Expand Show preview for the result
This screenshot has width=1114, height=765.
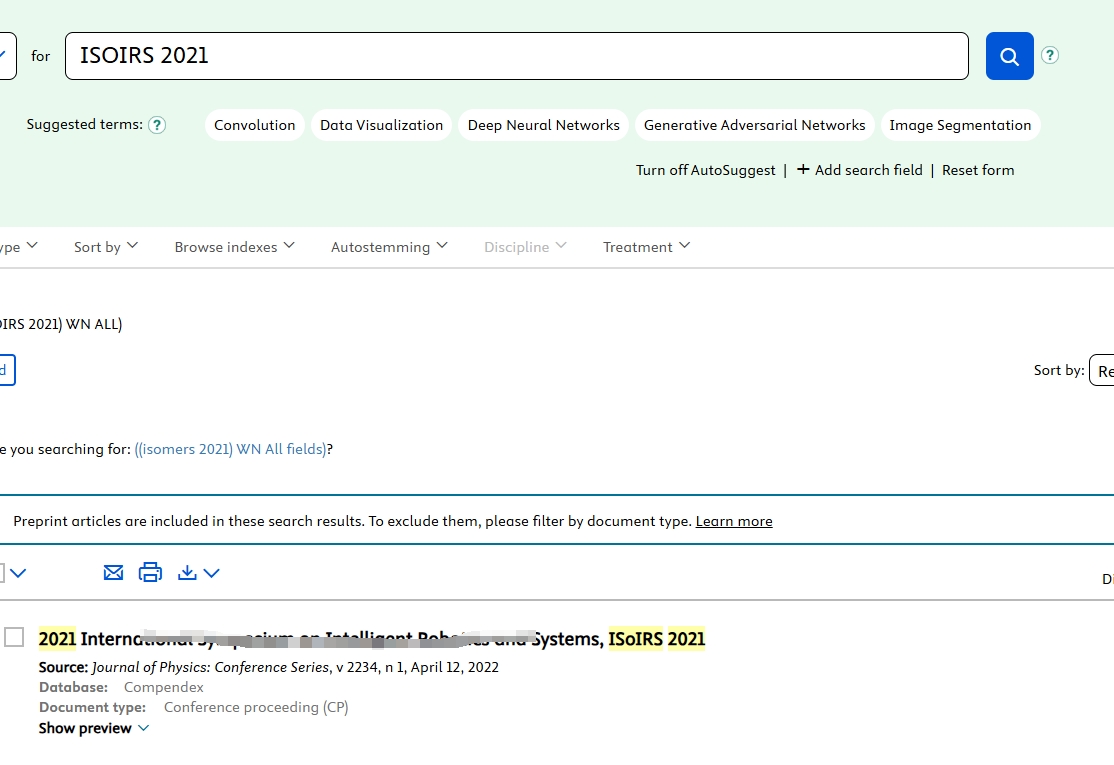point(94,728)
